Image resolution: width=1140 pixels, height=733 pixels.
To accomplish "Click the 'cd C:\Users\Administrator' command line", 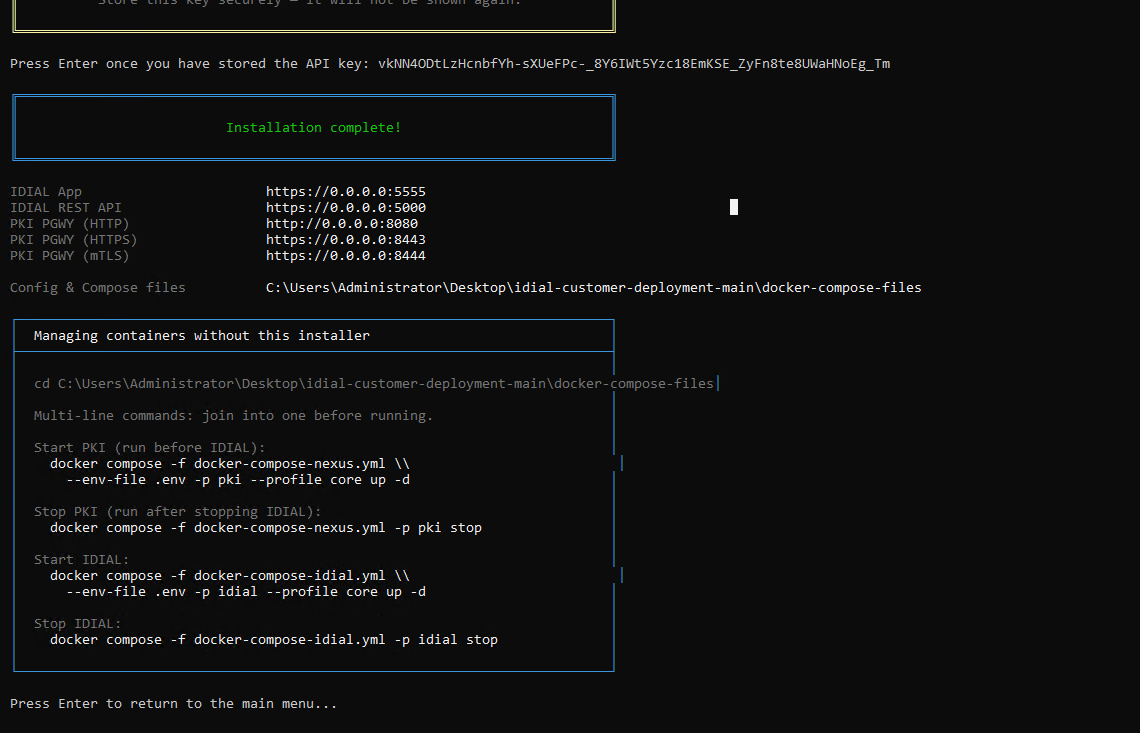I will pos(374,383).
